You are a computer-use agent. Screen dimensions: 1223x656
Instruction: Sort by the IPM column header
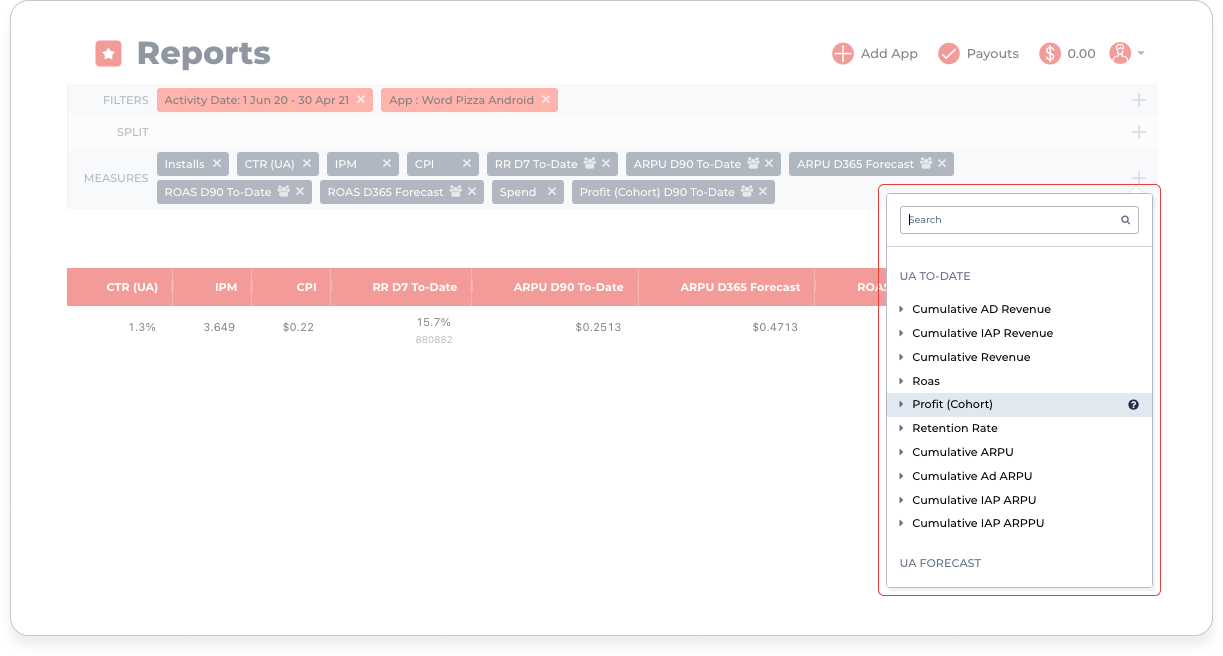(226, 287)
